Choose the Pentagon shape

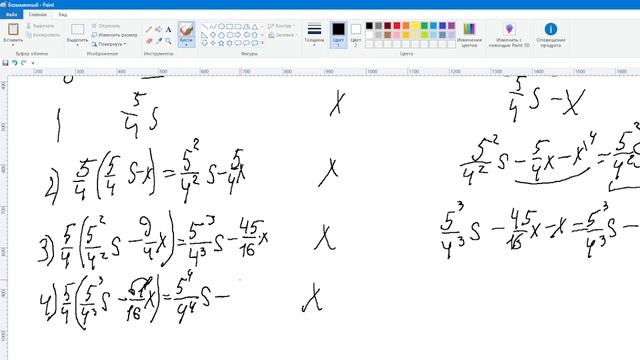click(x=221, y=35)
